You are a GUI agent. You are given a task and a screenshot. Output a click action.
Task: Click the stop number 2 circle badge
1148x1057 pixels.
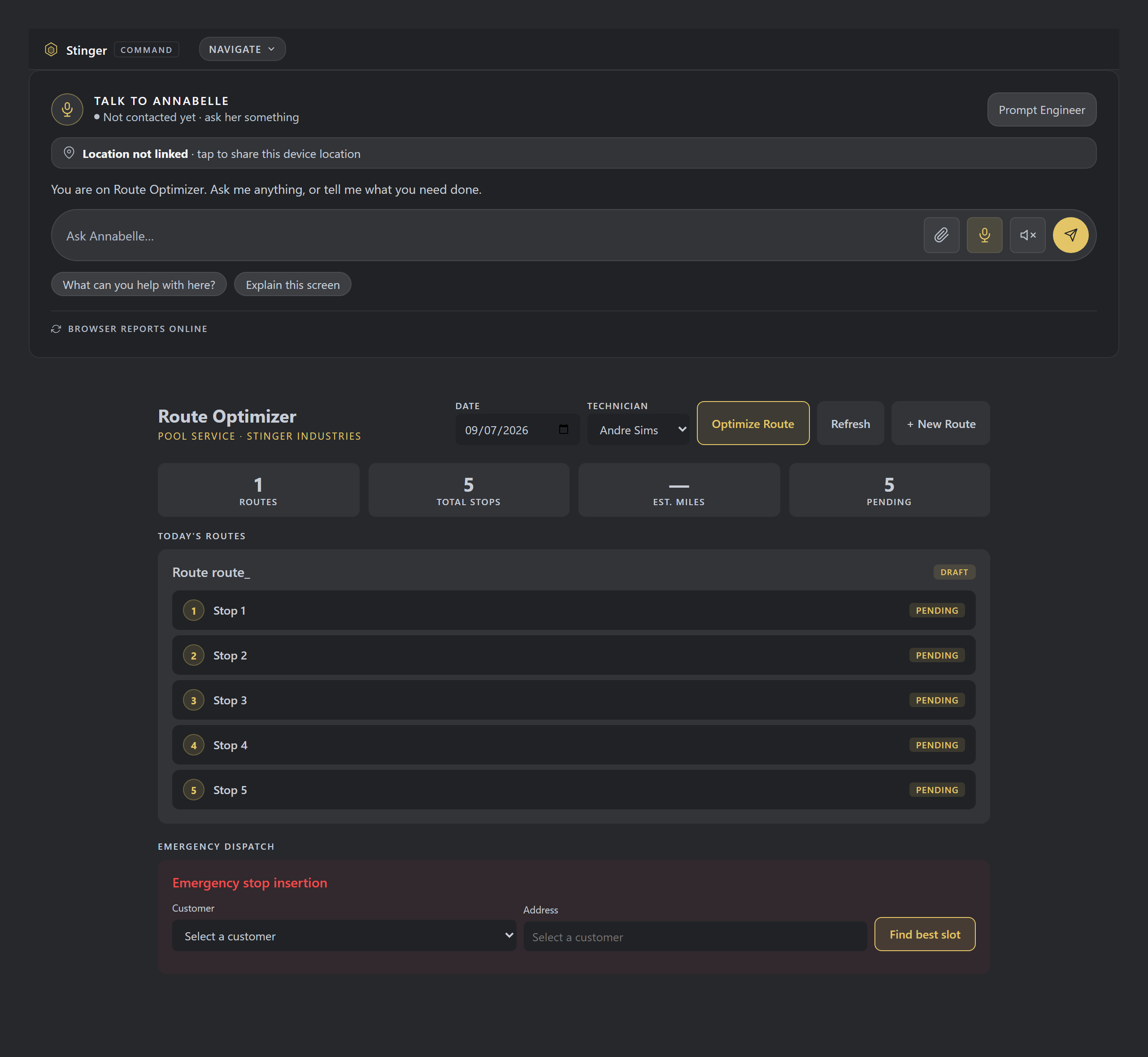click(194, 655)
